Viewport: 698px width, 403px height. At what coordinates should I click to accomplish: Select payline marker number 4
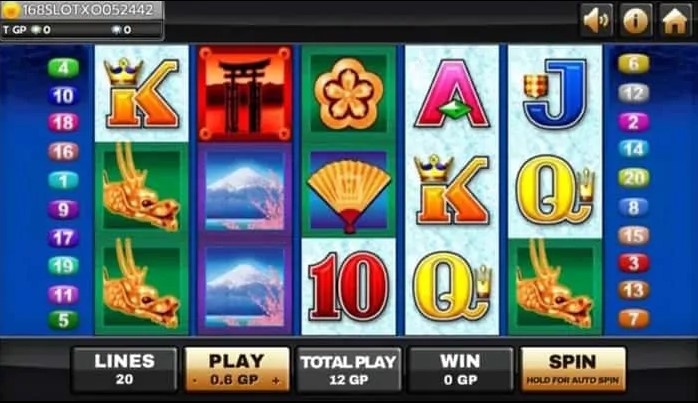point(63,68)
